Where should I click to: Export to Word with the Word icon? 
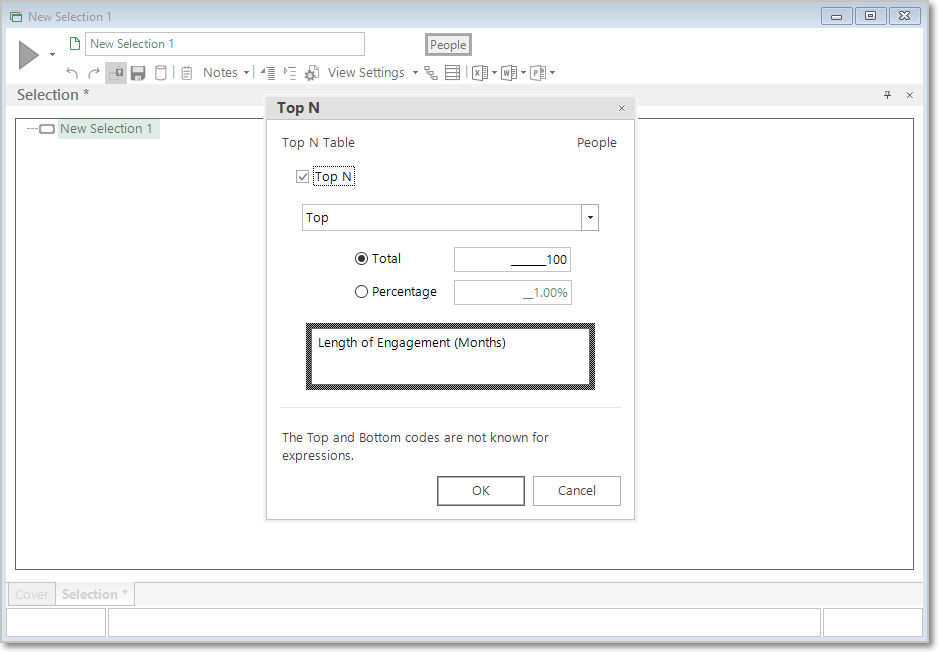[508, 73]
